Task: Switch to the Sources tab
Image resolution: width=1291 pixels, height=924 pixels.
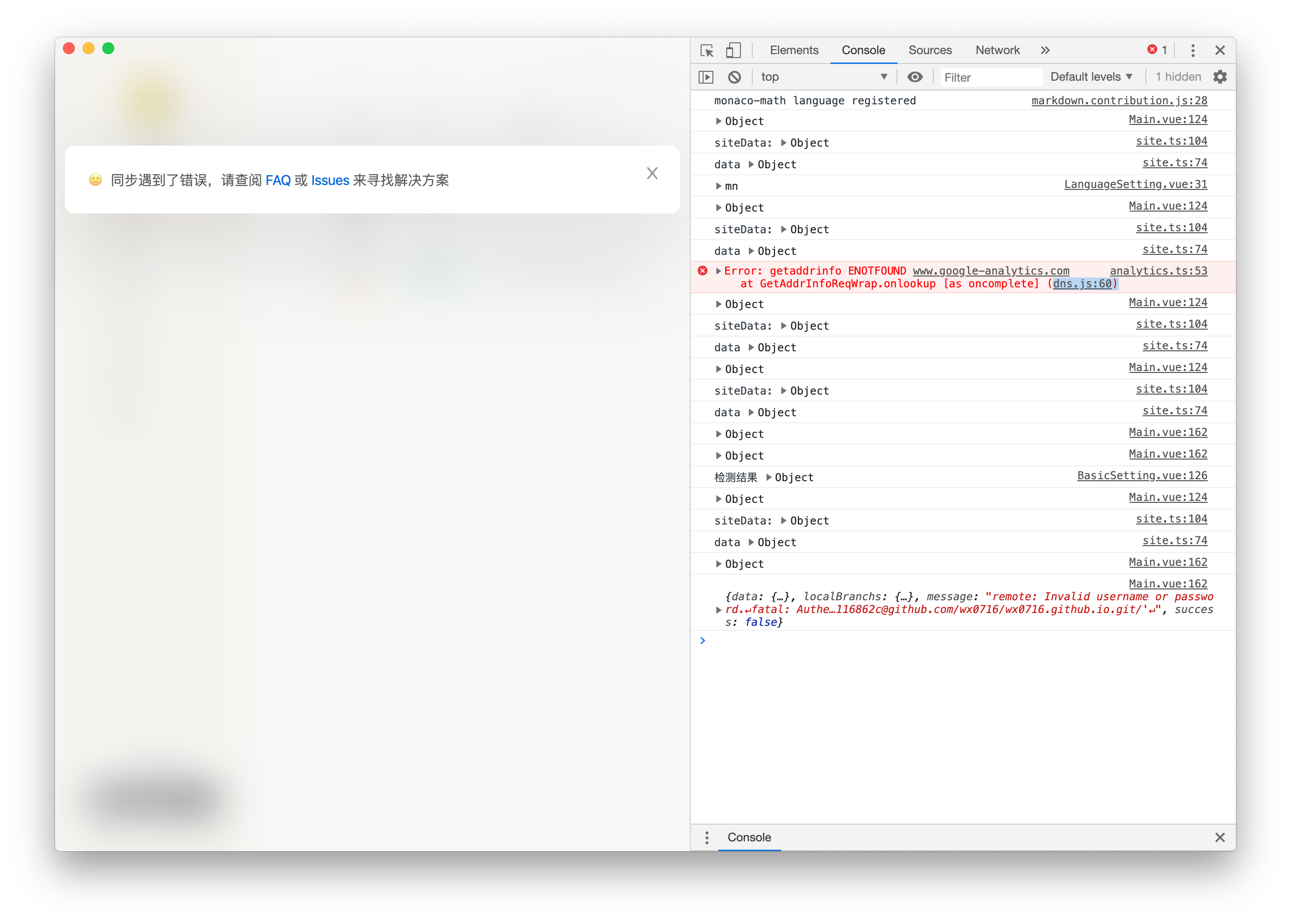Action: [x=930, y=50]
